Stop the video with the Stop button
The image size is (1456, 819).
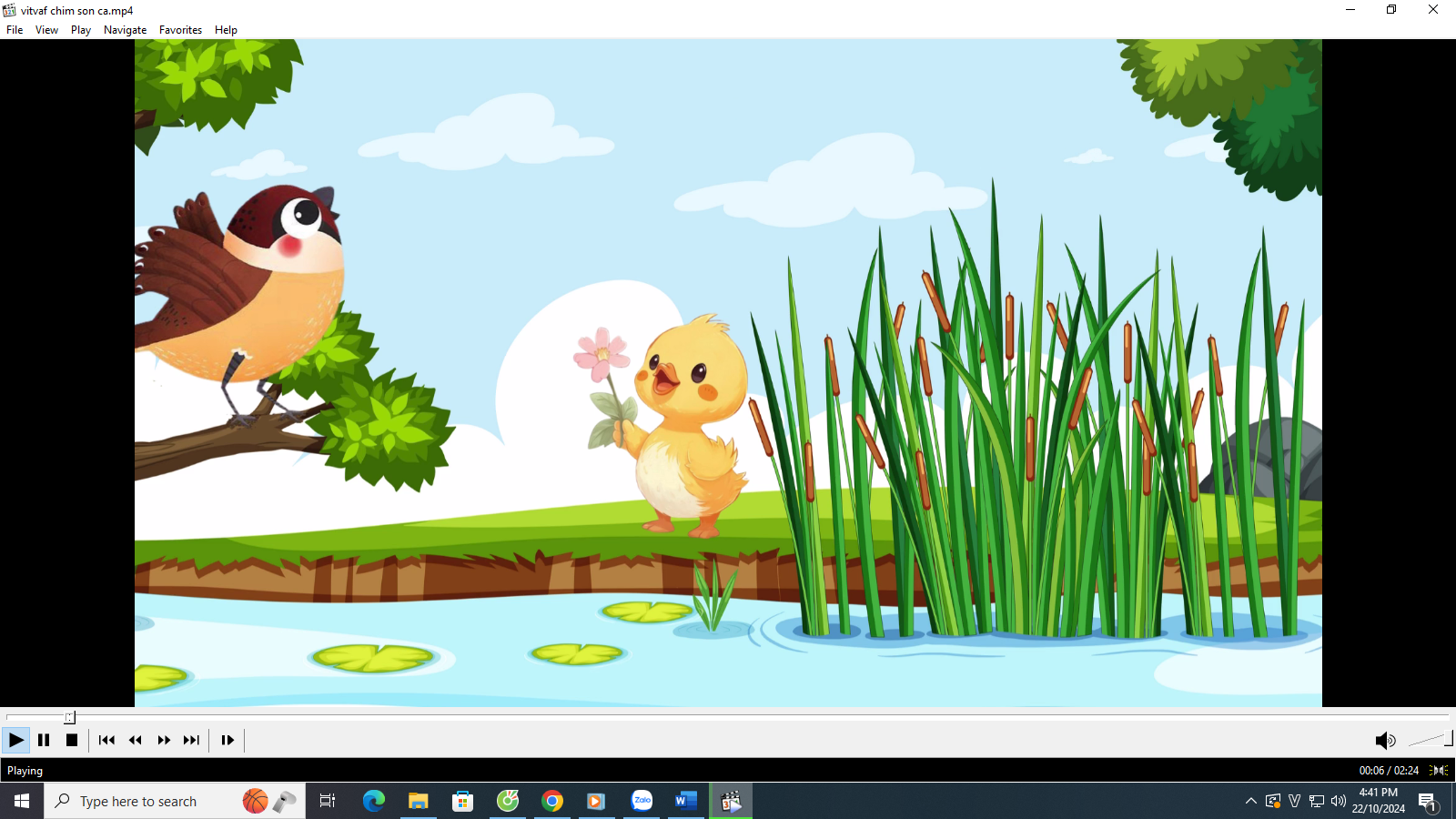point(72,740)
